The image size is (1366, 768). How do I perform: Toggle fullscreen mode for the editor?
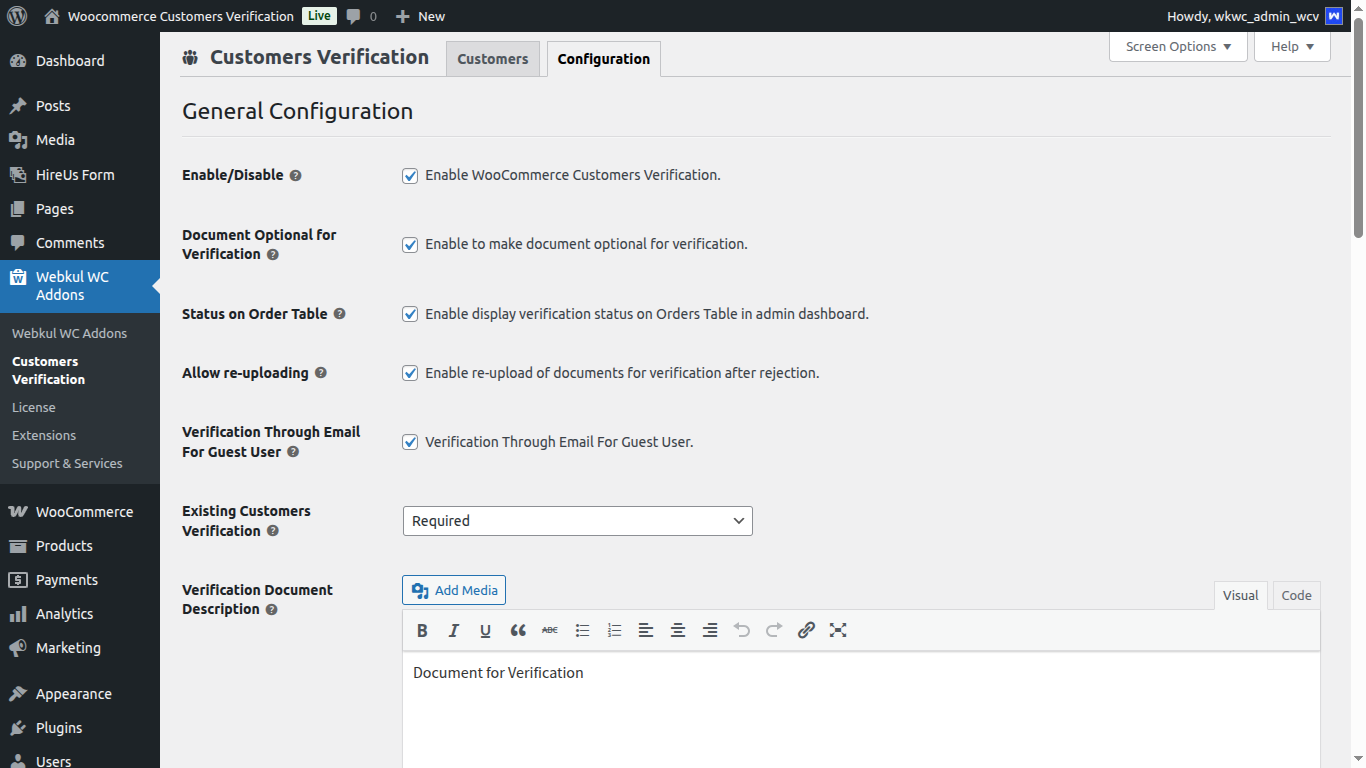838,630
